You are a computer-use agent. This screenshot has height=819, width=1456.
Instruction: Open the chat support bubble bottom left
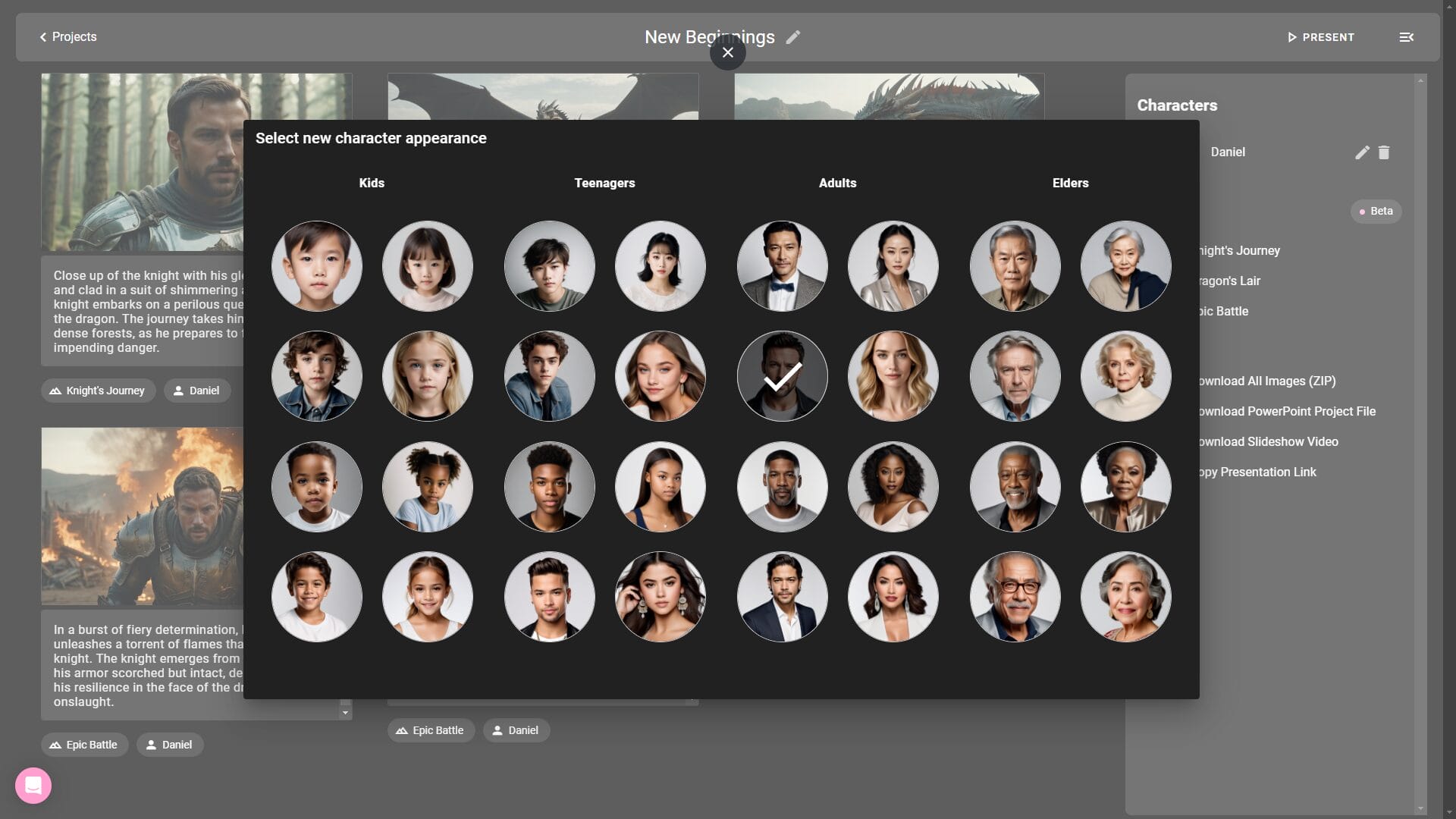tap(33, 785)
